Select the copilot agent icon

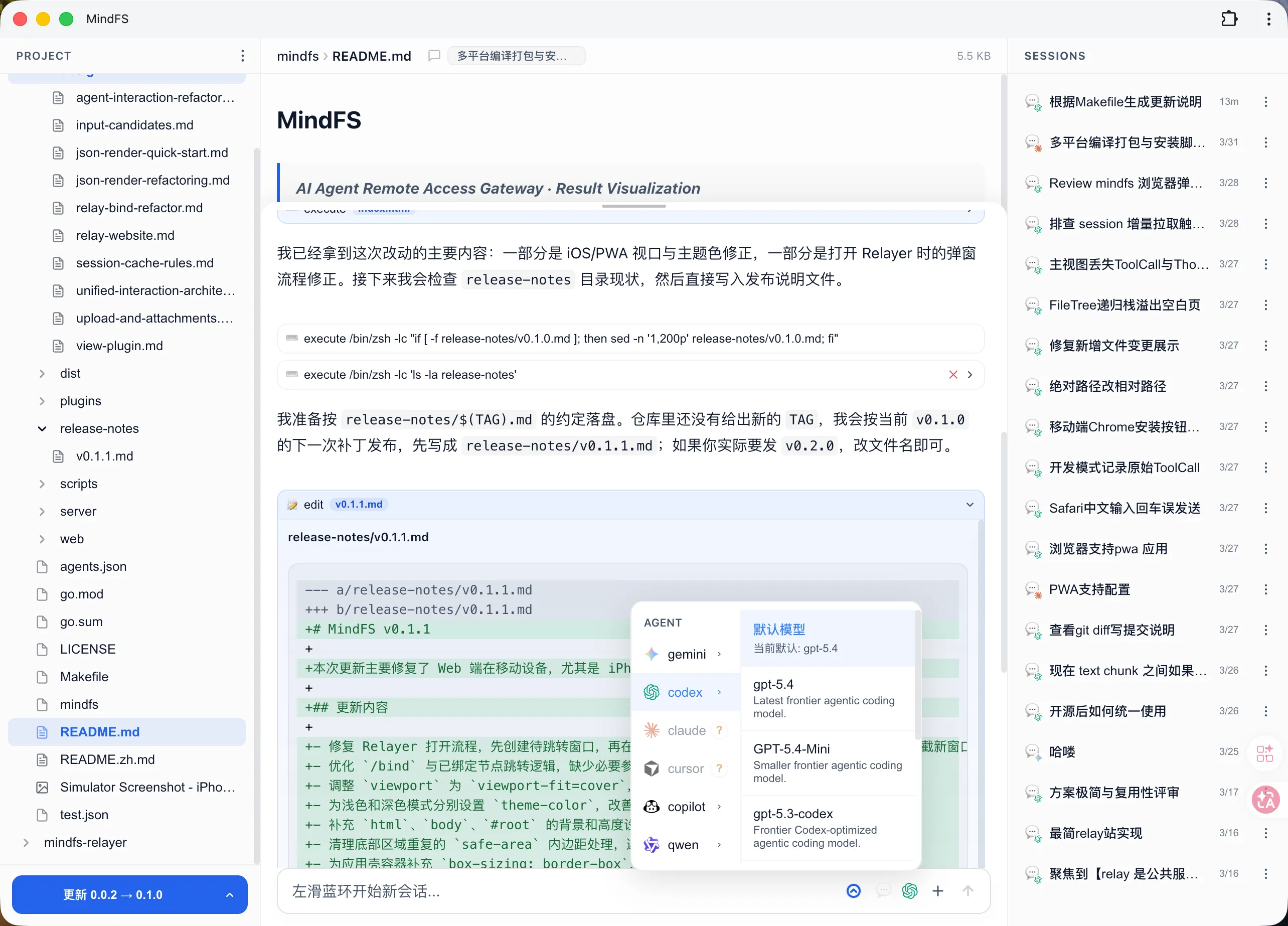(x=652, y=806)
